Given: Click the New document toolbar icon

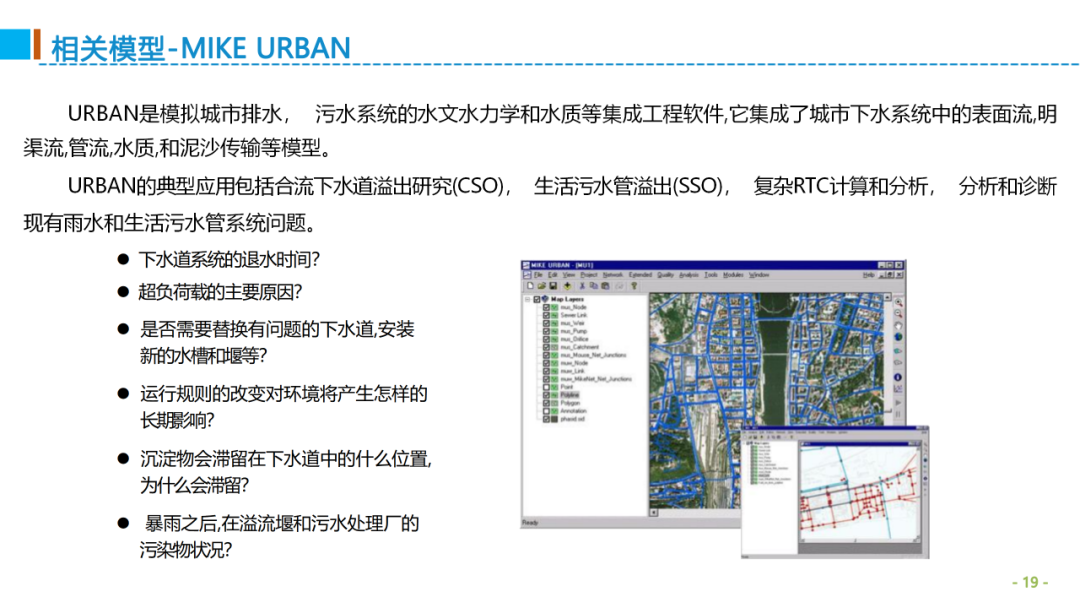Looking at the screenshot, I should point(530,286).
